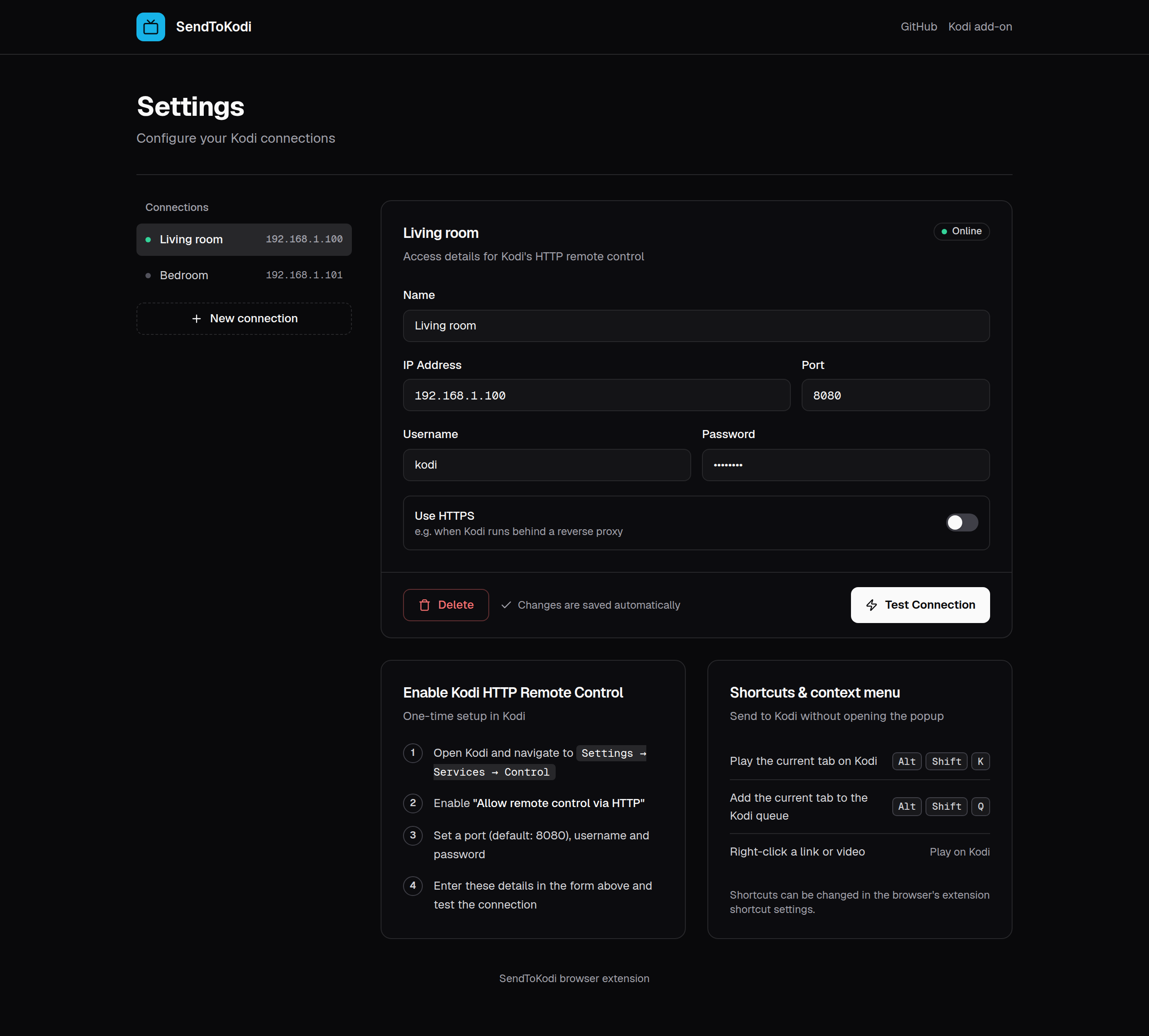The image size is (1149, 1036).
Task: Click "Play on Kodi" context menu text
Action: (x=960, y=852)
